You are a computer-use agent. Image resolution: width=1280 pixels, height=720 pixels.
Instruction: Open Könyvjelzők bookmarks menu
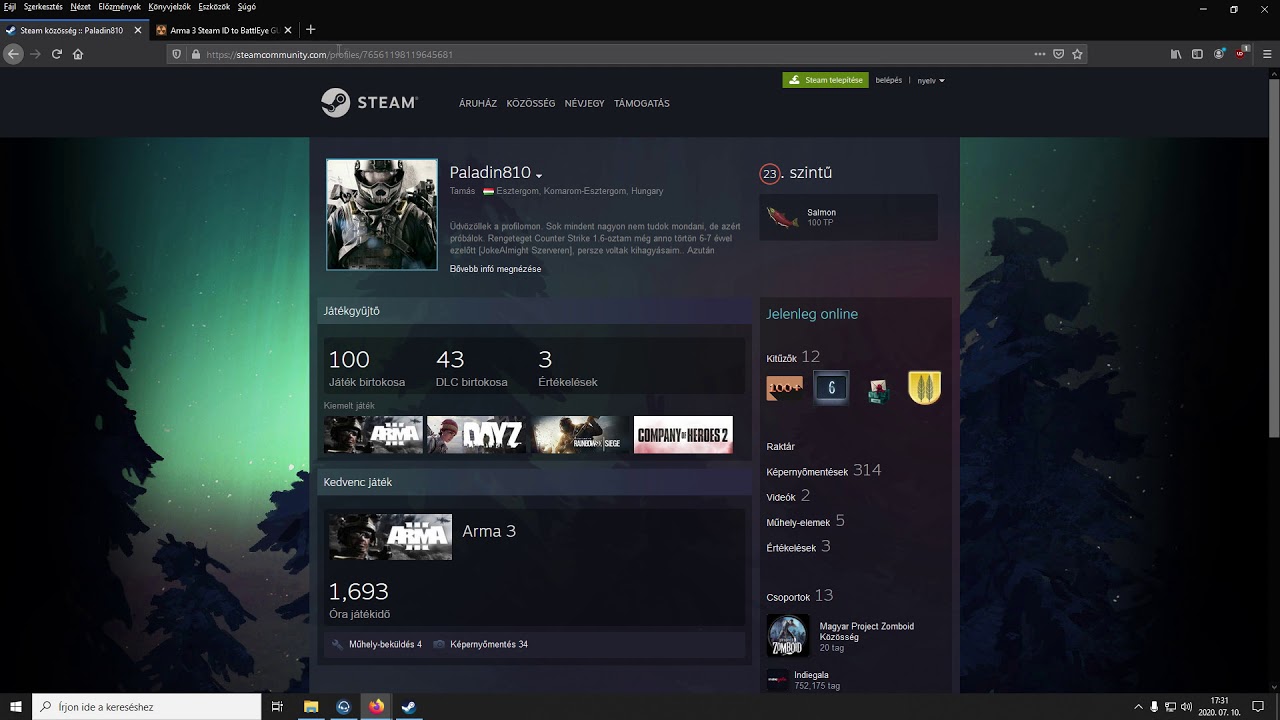(168, 7)
